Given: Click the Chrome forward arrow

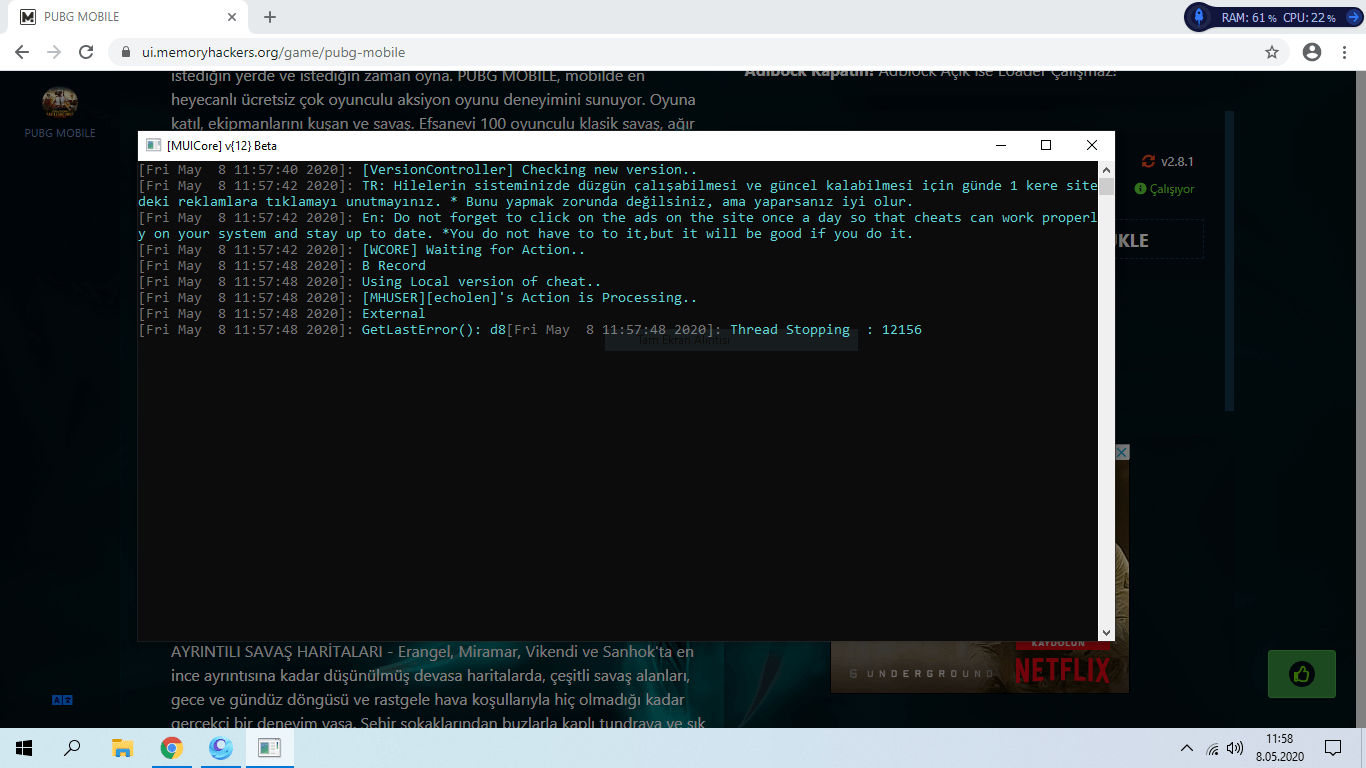Looking at the screenshot, I should coord(54,52).
